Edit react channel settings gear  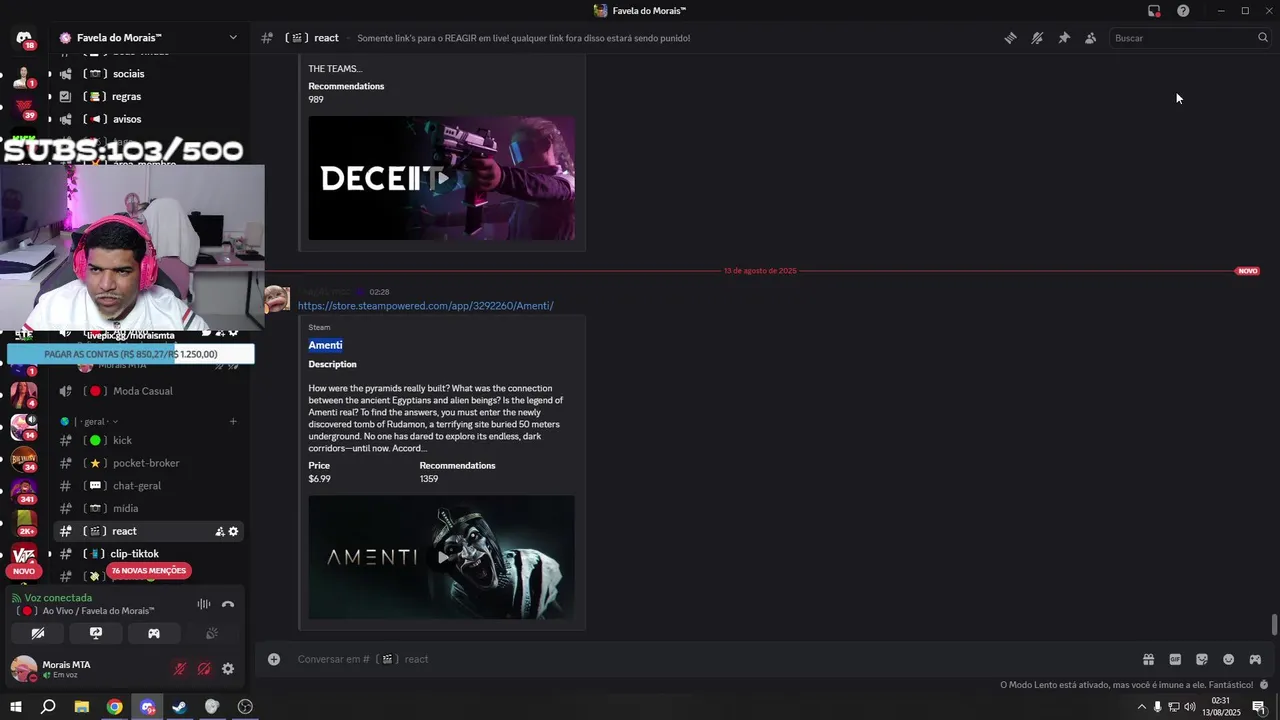(x=234, y=532)
